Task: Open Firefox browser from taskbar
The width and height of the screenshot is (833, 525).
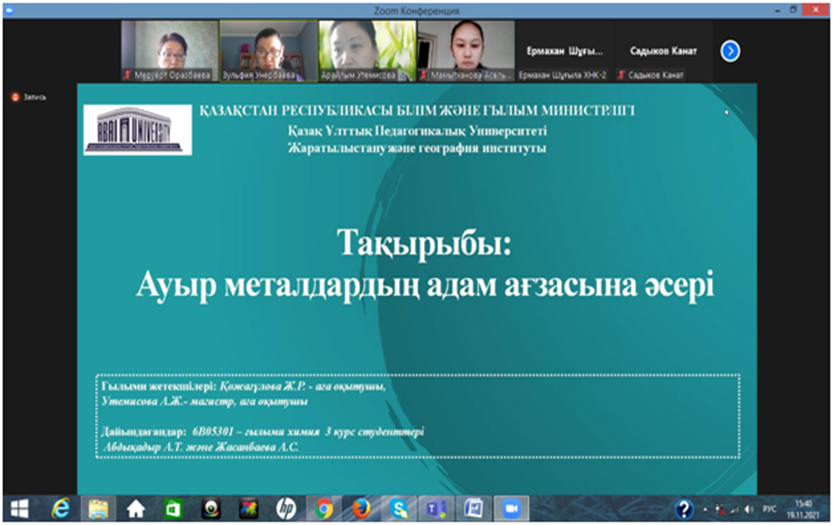Action: pos(362,508)
